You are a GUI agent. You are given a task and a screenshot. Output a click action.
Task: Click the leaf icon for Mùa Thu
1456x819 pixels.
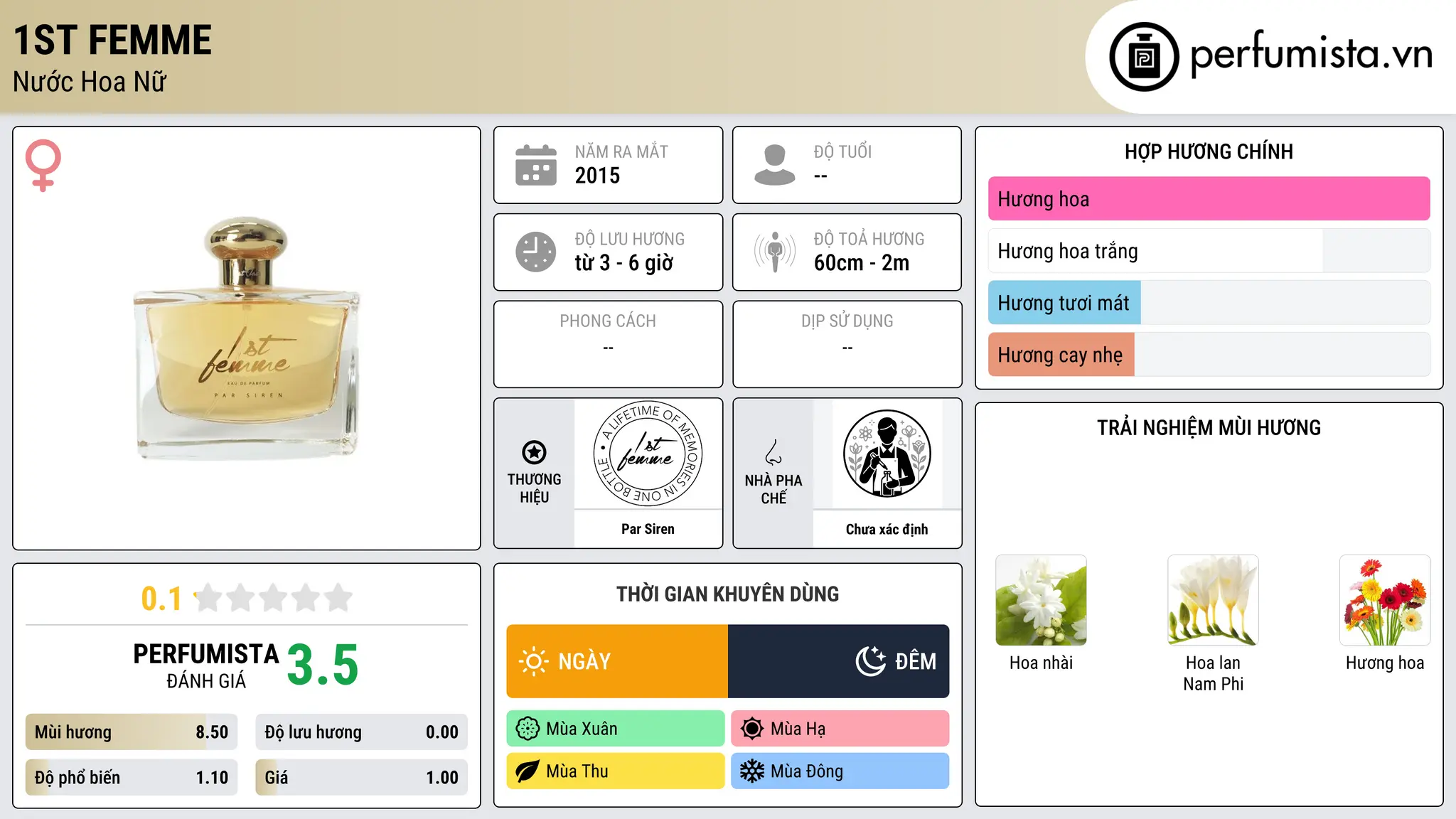(528, 771)
